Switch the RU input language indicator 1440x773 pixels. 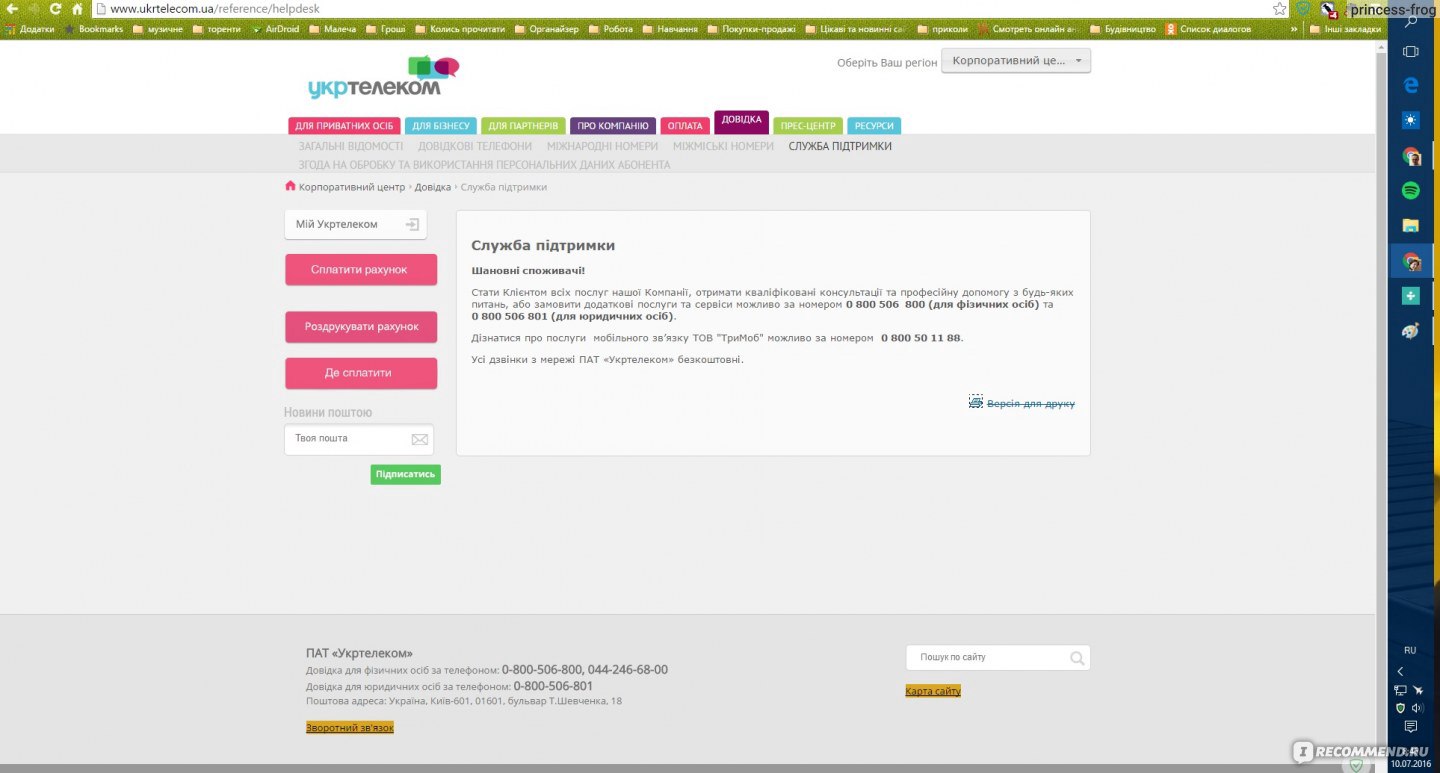click(1410, 650)
